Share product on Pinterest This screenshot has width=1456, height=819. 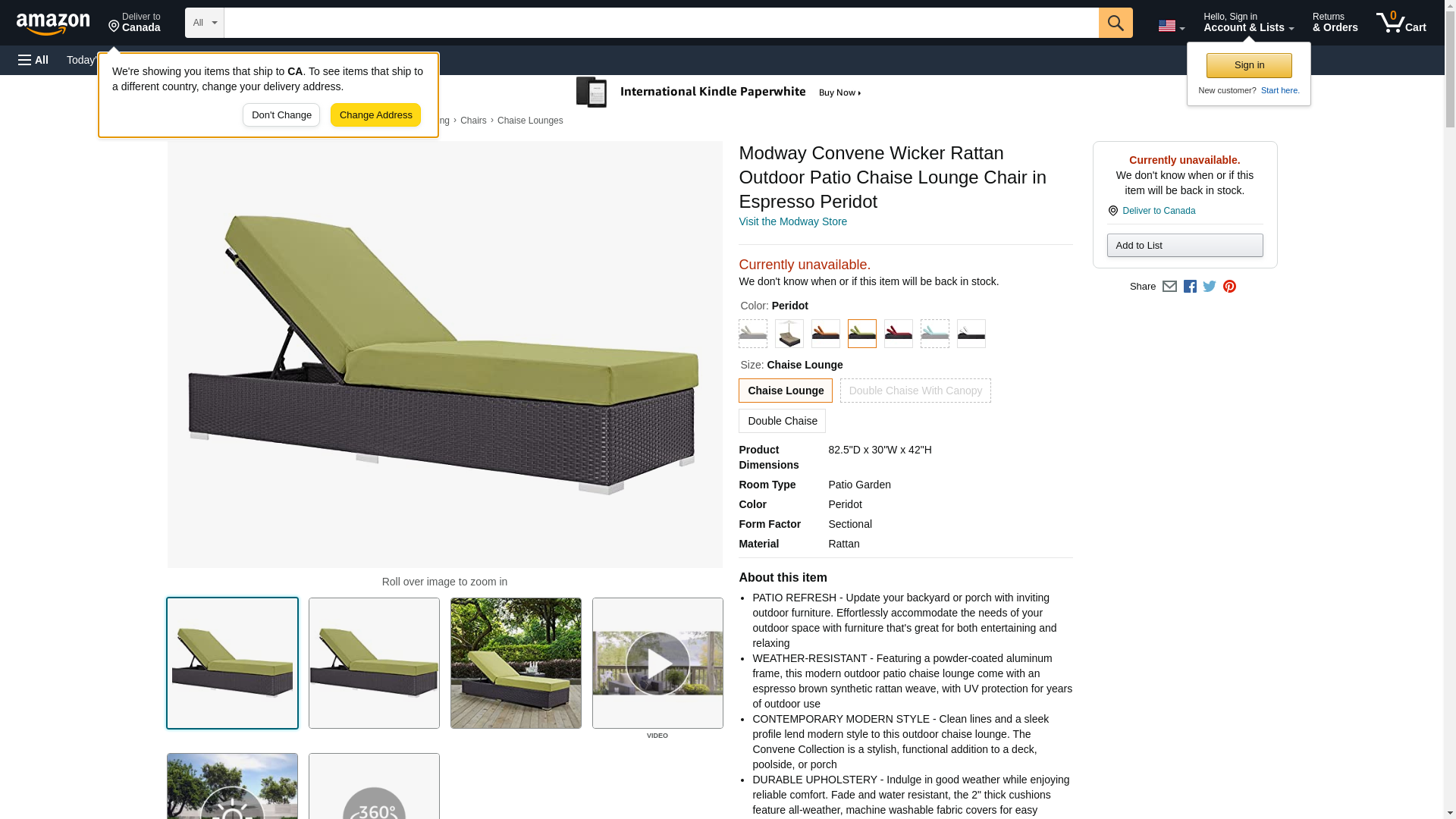(x=1229, y=287)
